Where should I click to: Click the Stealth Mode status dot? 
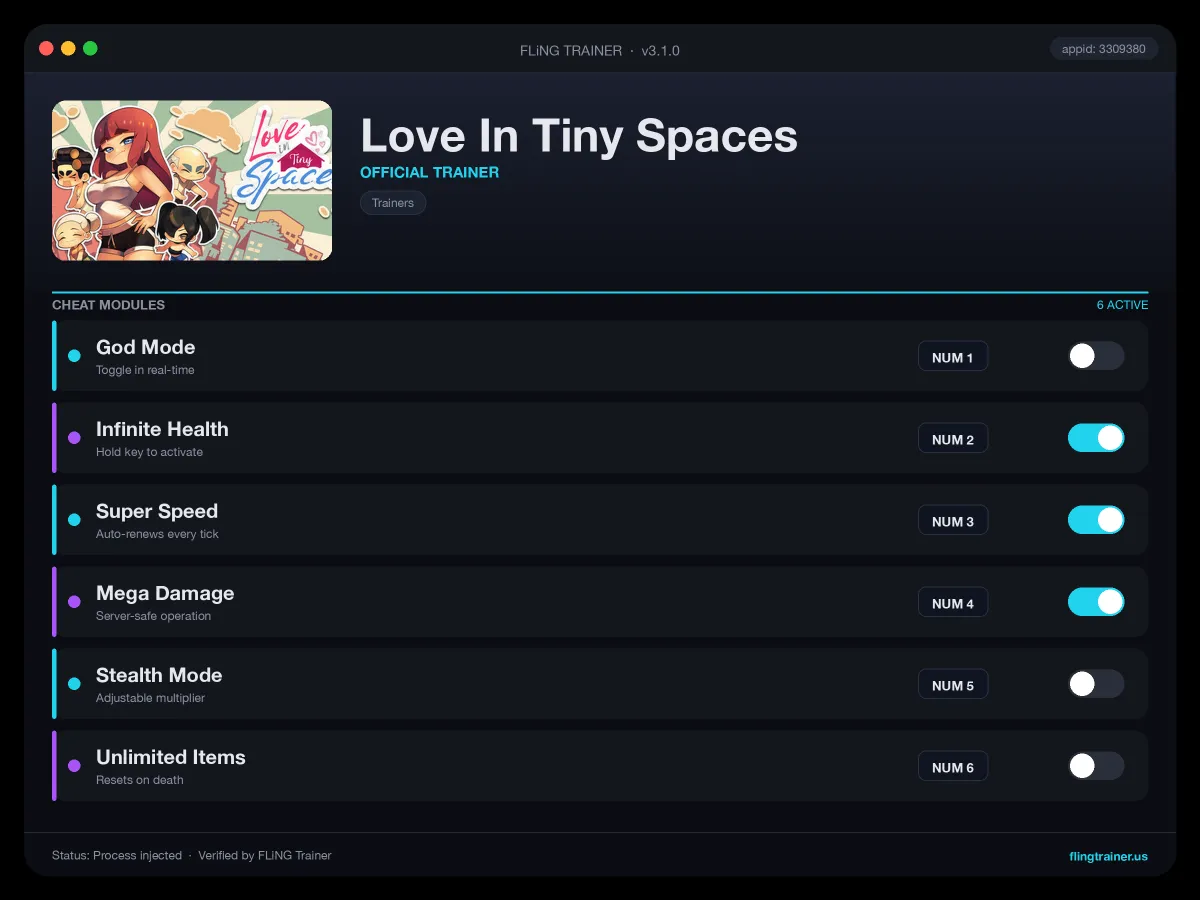[x=74, y=684]
